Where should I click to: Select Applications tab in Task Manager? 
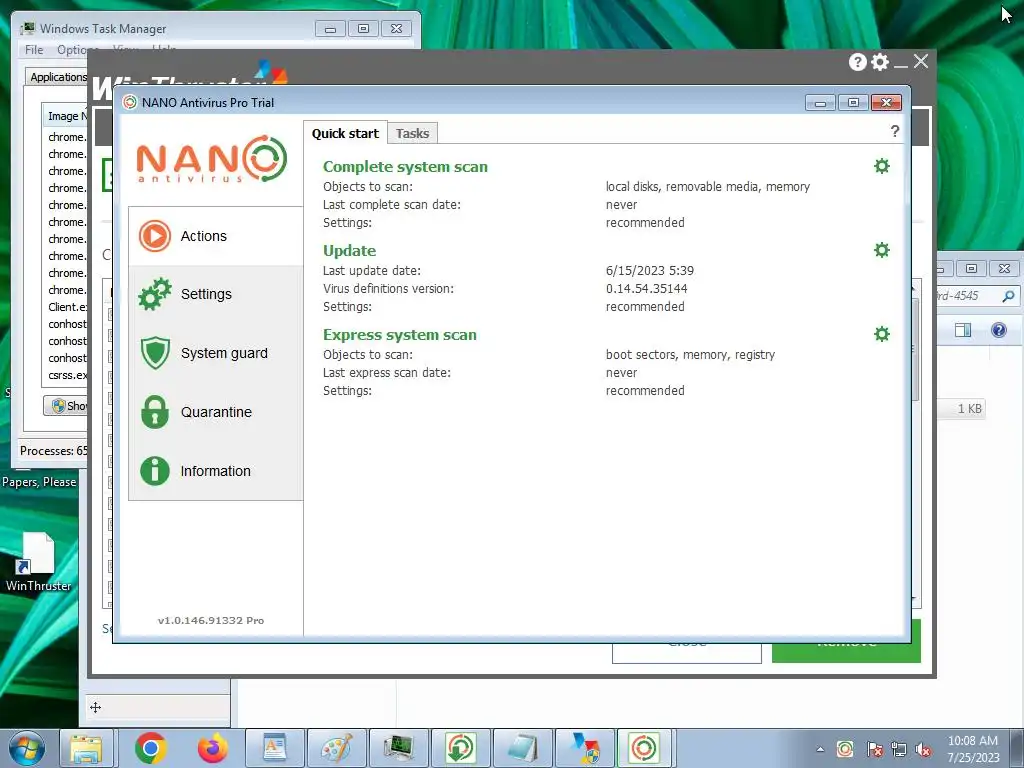[57, 77]
